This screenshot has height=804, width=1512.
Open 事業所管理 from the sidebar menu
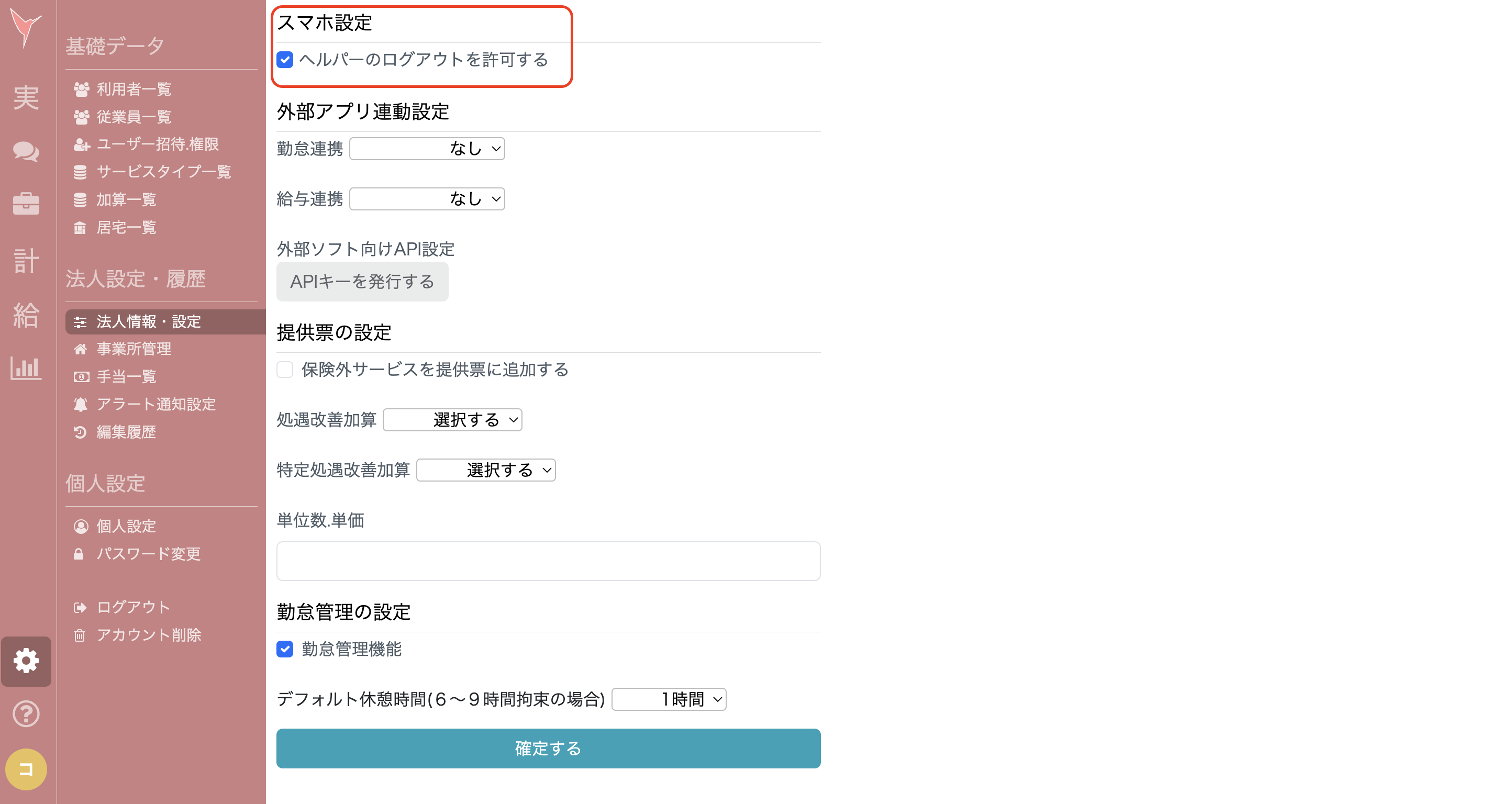(x=133, y=349)
